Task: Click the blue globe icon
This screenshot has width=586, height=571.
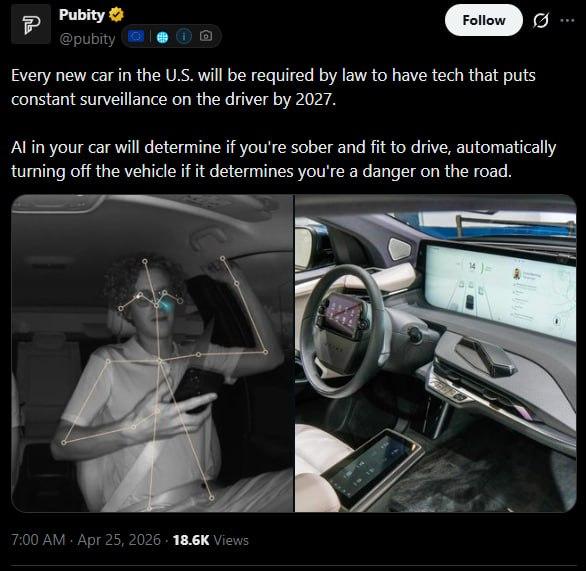Action: pos(162,37)
